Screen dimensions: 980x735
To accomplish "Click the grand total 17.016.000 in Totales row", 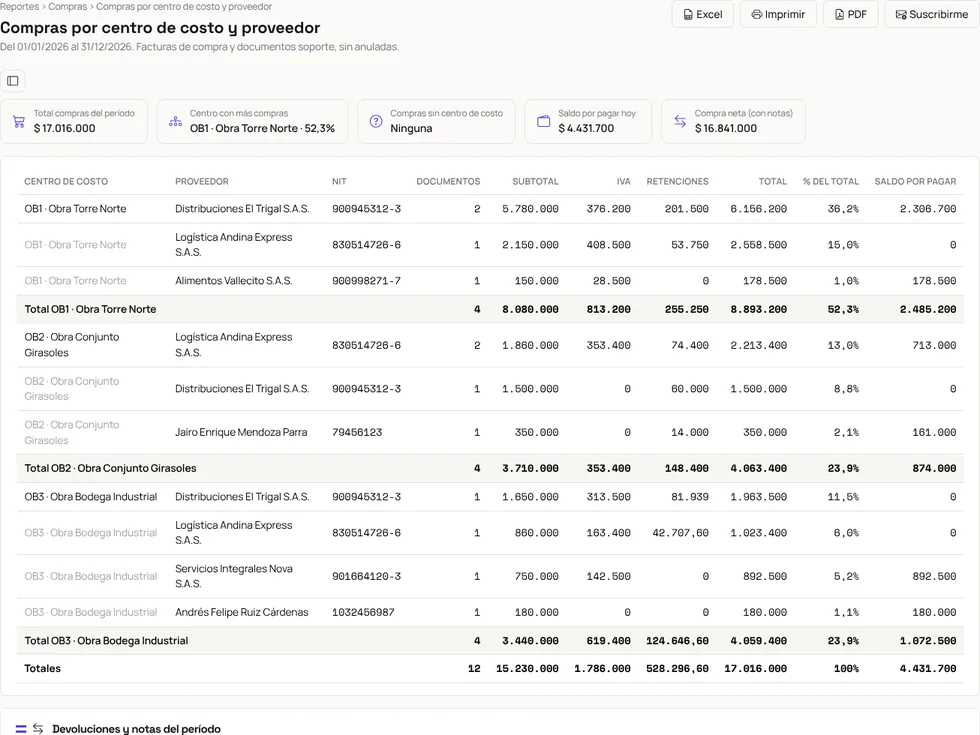I will tap(756, 669).
